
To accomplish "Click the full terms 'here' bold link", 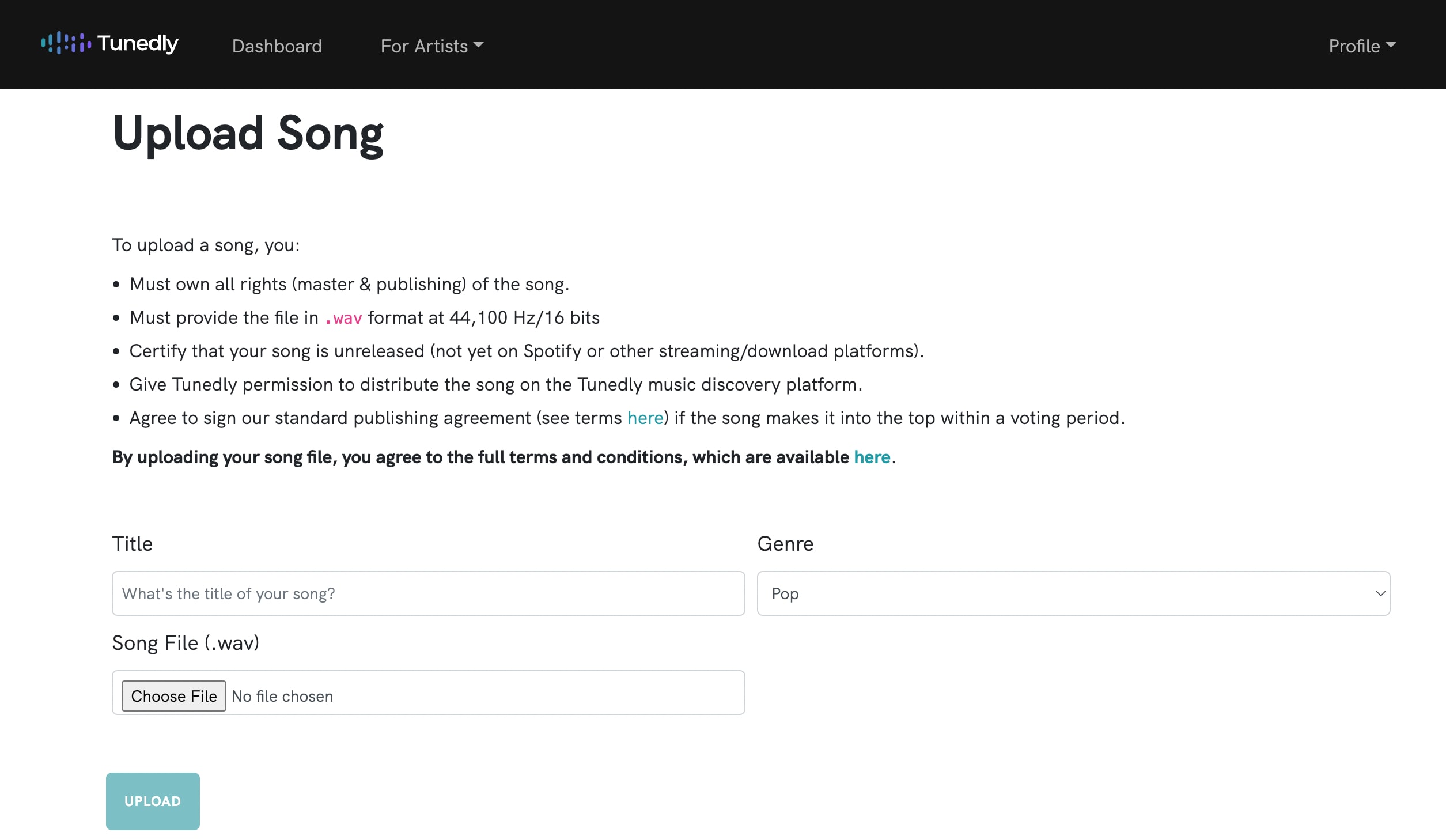I will click(870, 457).
